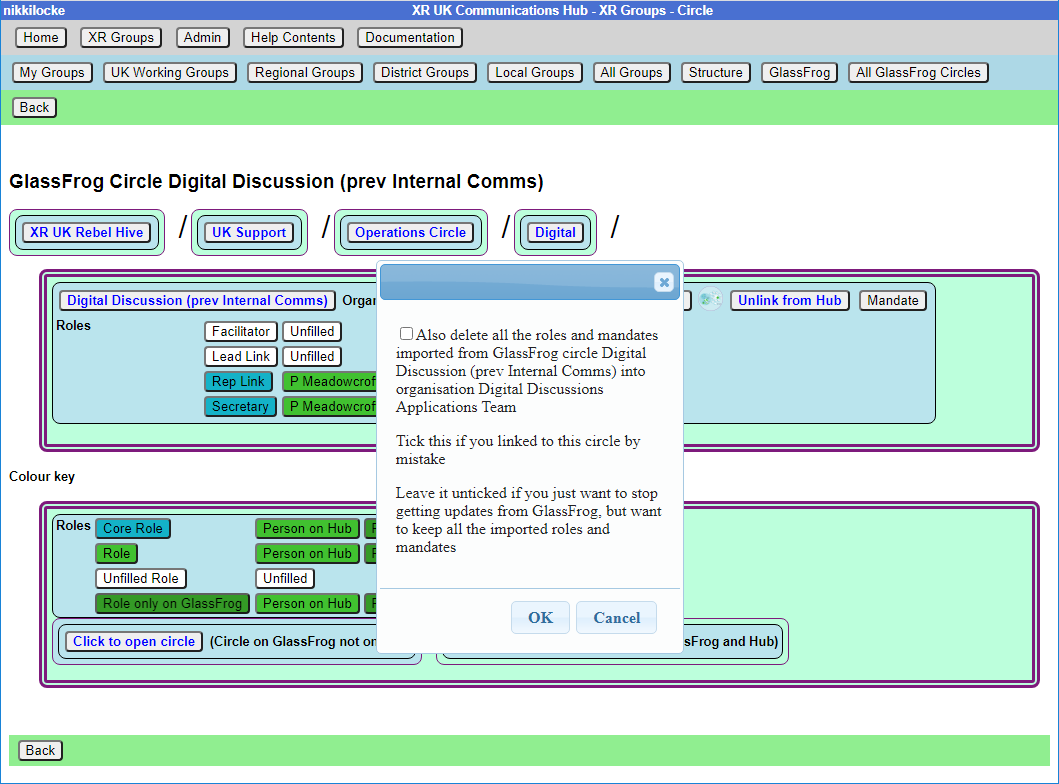Viewport: 1059px width, 784px height.
Task: Click the top Back button
Action: [x=34, y=107]
